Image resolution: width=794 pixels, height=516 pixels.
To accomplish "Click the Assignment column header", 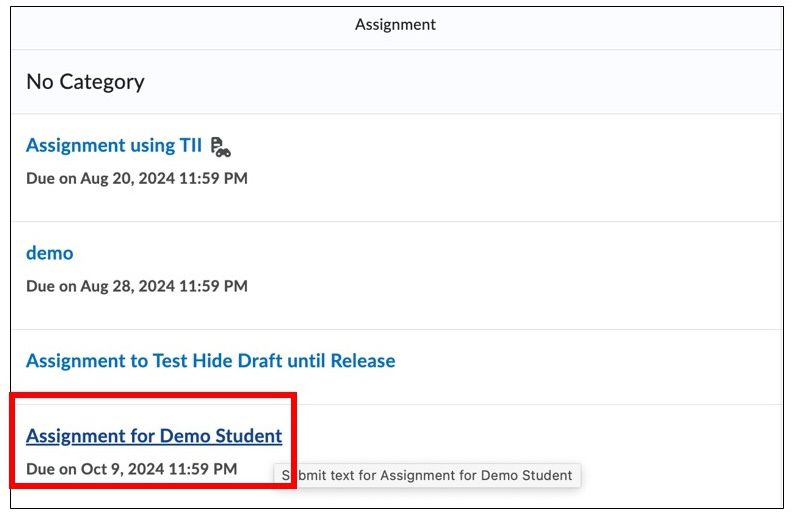I will [x=395, y=24].
